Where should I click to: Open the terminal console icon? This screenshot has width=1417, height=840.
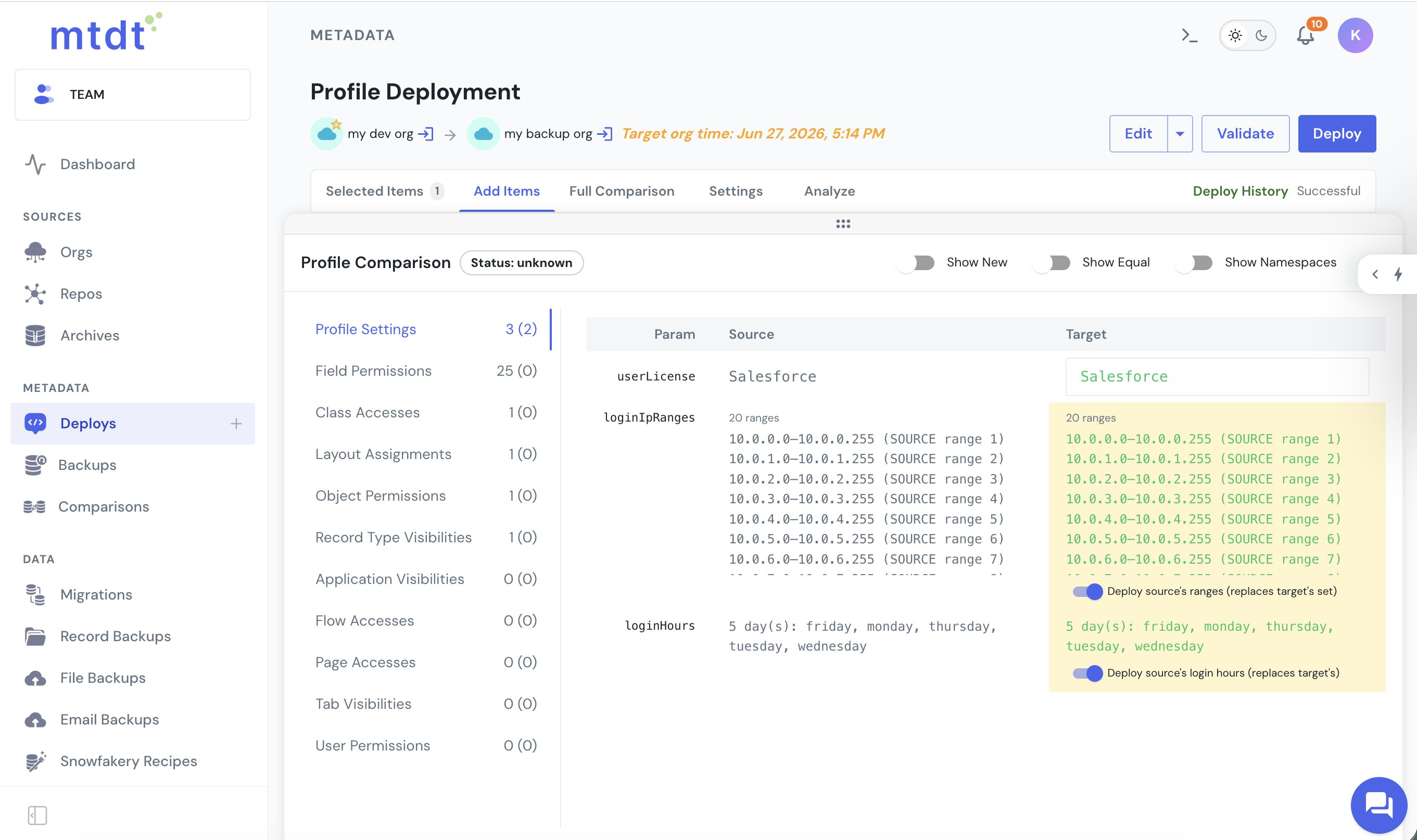pyautogui.click(x=1190, y=36)
